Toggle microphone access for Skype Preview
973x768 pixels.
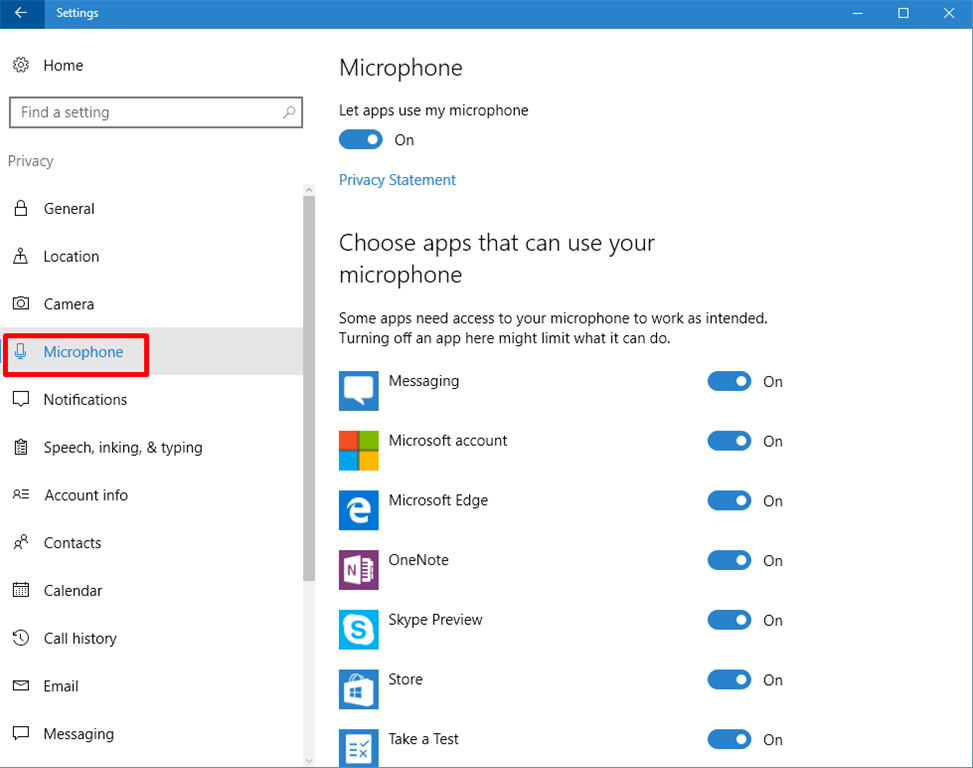729,620
